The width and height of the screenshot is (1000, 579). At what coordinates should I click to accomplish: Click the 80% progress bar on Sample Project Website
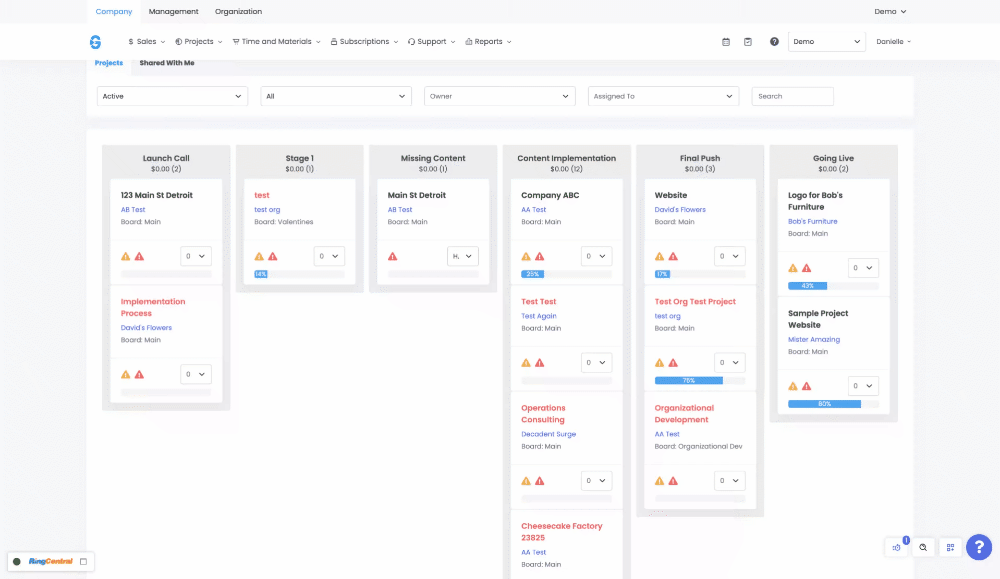(x=824, y=404)
